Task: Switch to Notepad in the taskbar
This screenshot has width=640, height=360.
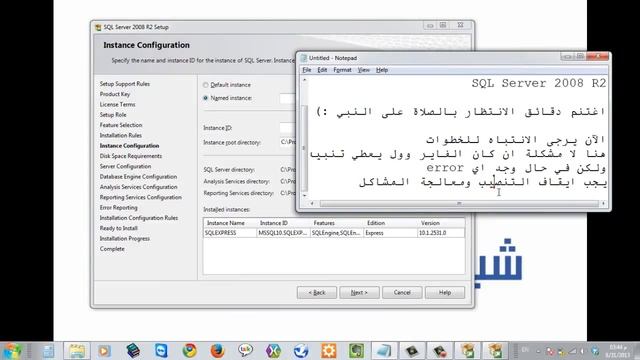Action: click(x=384, y=351)
